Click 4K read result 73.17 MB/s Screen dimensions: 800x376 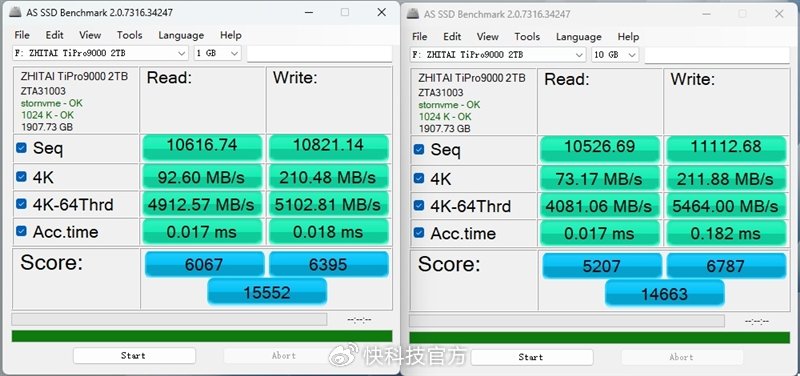[599, 179]
